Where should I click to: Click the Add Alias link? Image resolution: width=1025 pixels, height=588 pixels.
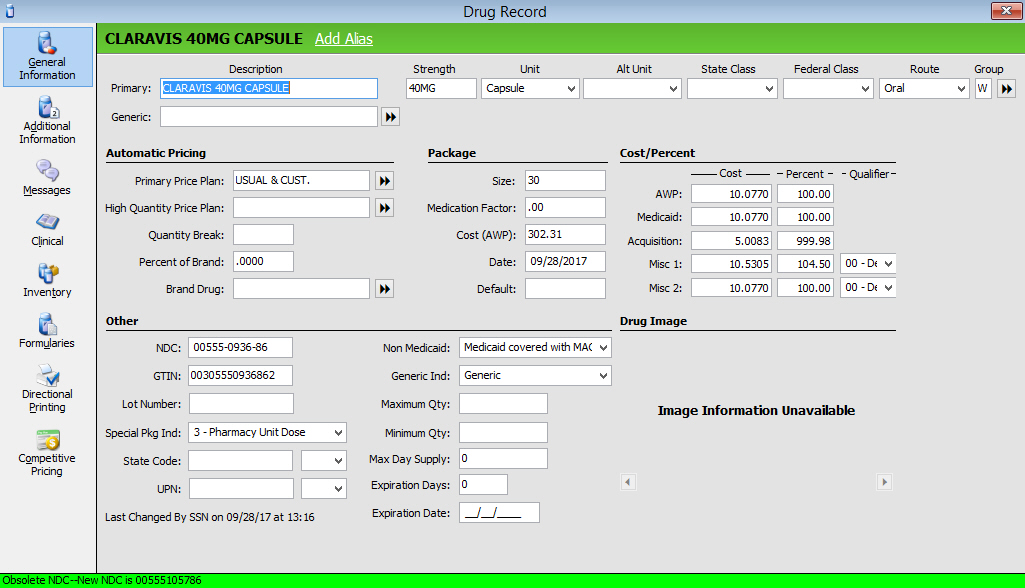coord(344,39)
